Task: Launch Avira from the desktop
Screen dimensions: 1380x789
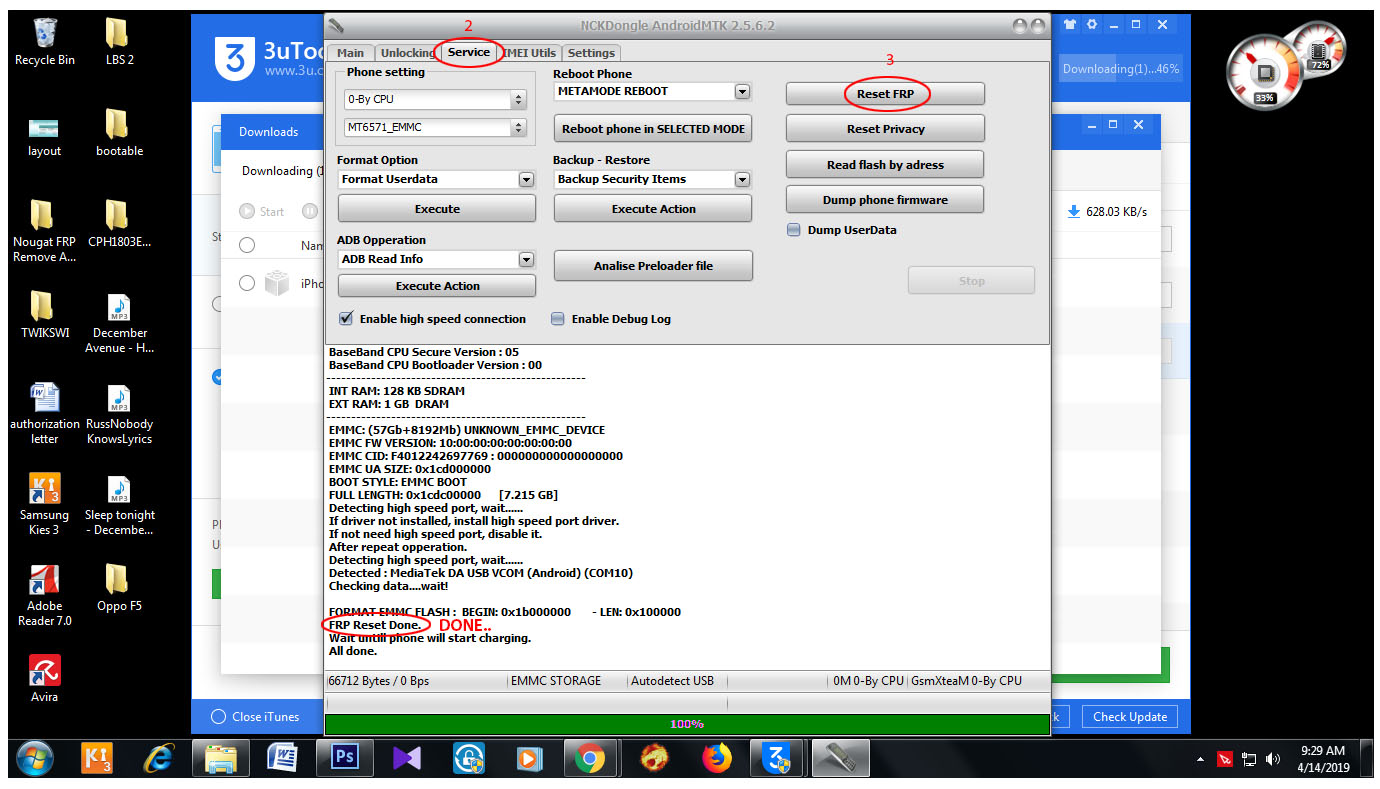Action: (45, 679)
